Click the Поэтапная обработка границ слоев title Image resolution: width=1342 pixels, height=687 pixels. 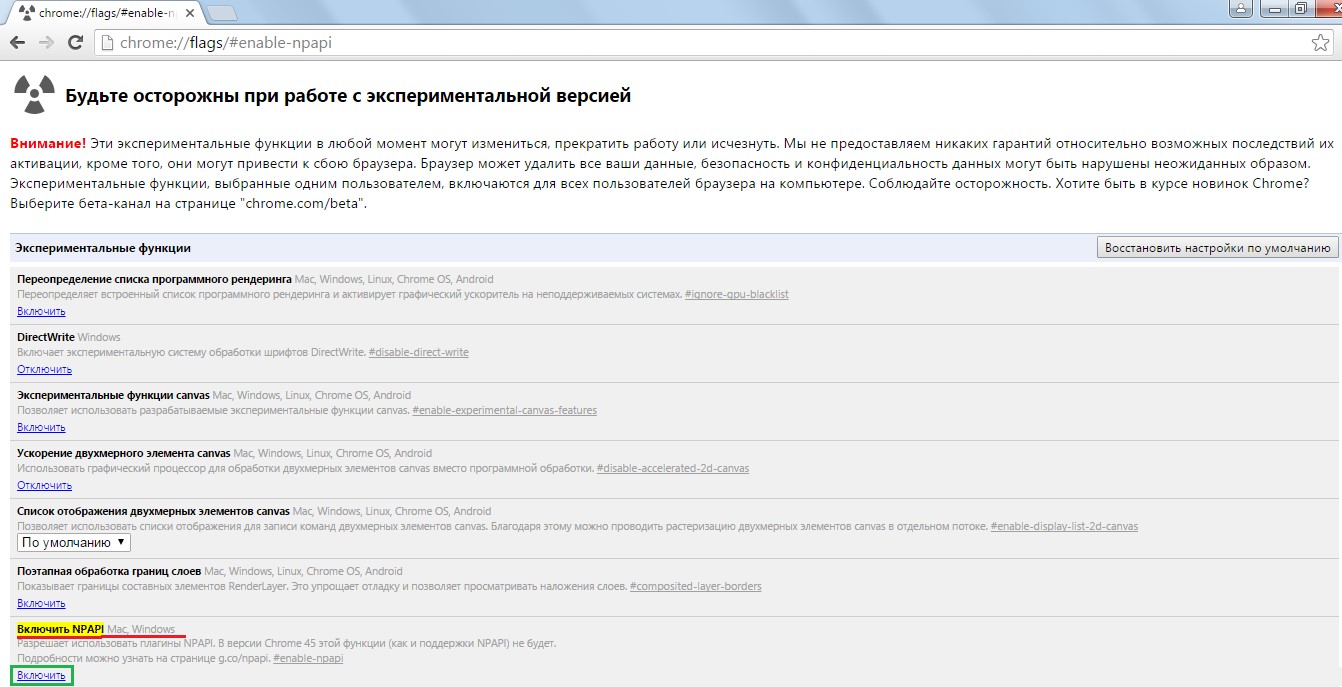[111, 571]
